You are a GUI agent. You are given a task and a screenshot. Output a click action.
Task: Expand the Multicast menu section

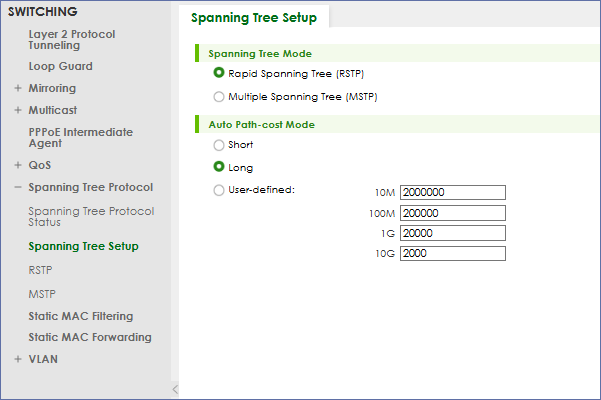point(18,110)
